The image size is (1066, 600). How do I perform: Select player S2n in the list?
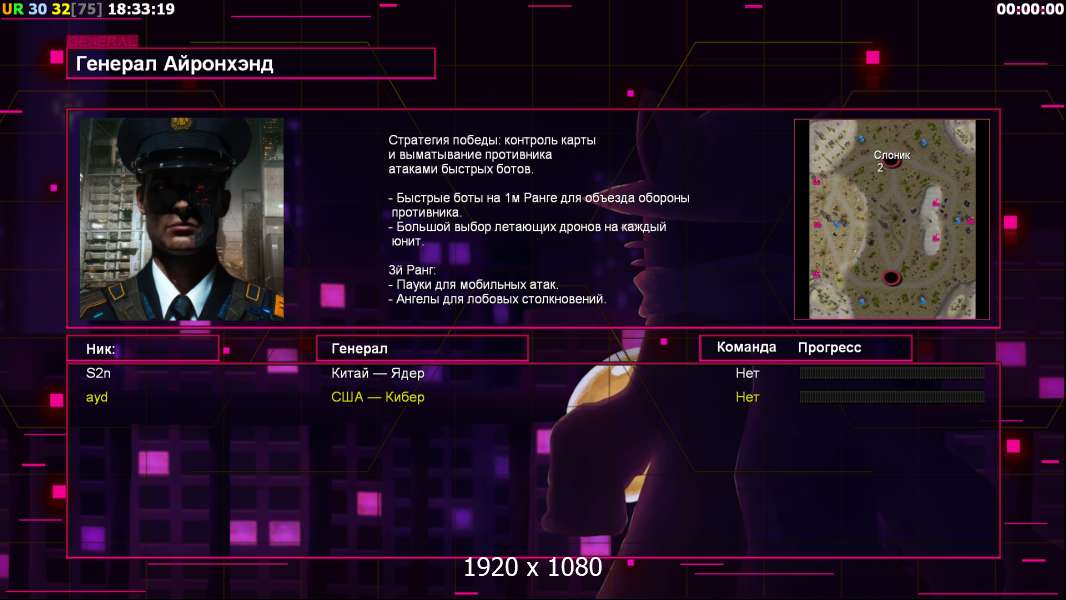[98, 373]
